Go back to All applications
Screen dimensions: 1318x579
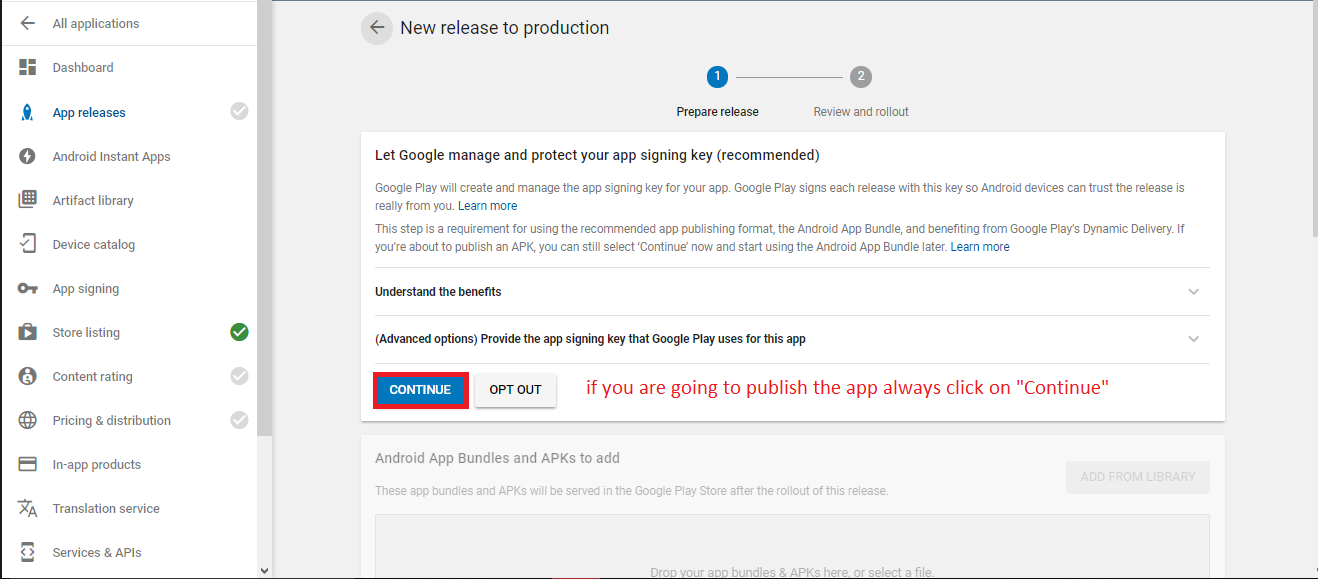click(95, 23)
